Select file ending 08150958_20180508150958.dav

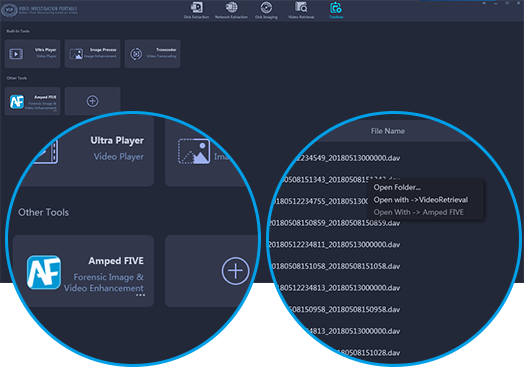345,310
